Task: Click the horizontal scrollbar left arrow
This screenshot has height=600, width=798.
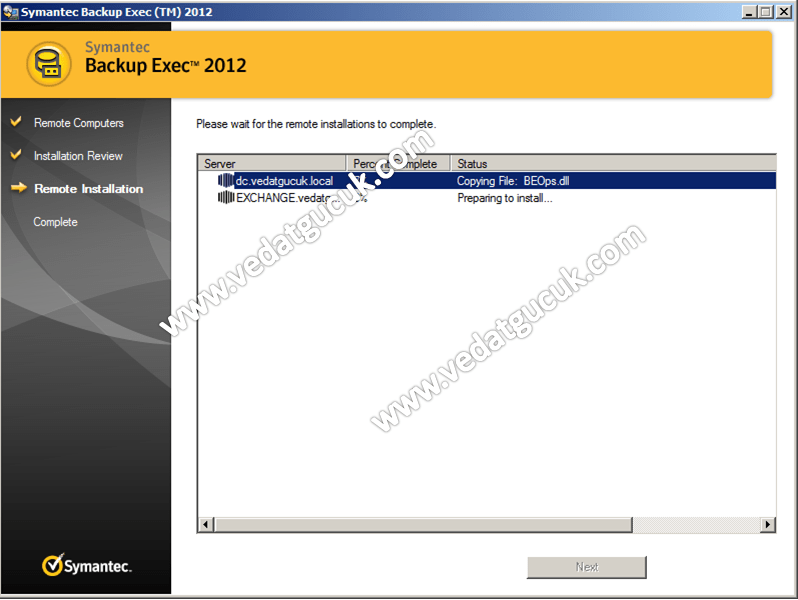Action: [x=206, y=524]
